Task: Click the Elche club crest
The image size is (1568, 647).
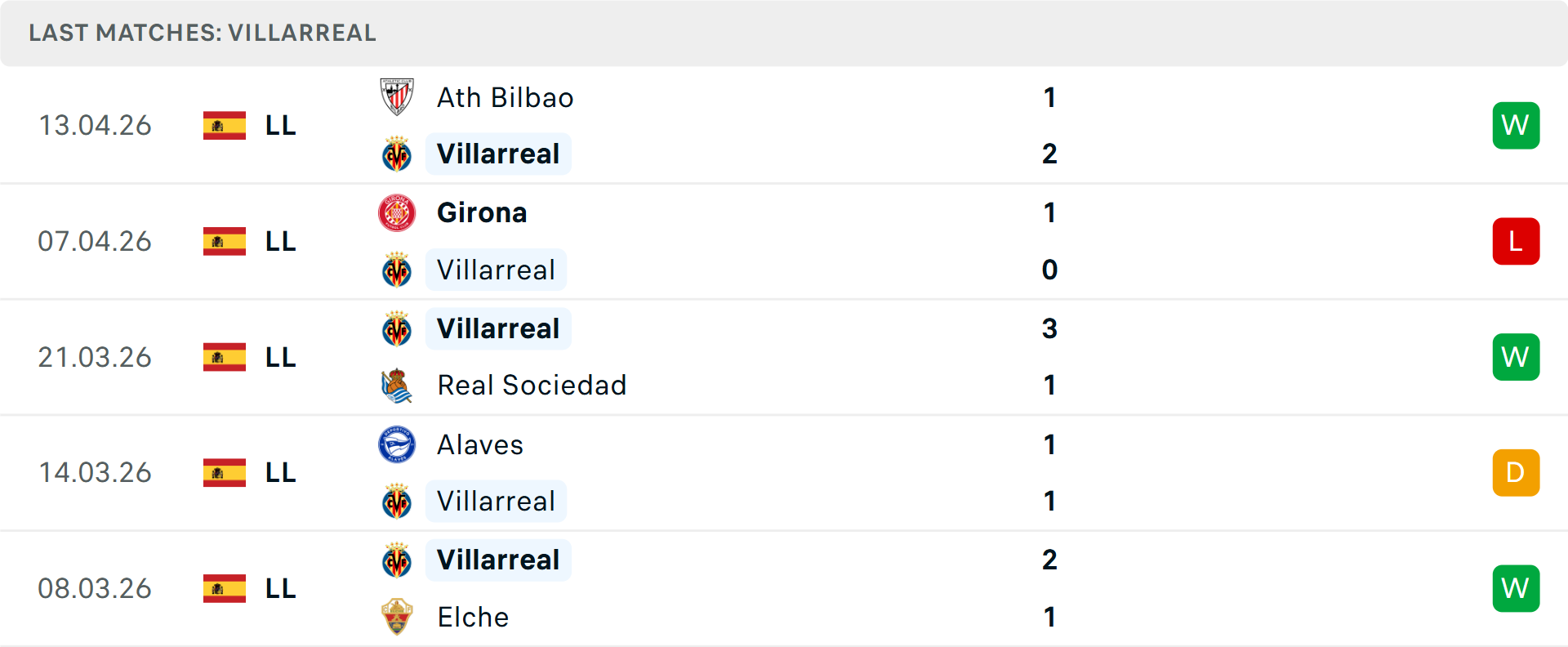Action: coord(397,617)
